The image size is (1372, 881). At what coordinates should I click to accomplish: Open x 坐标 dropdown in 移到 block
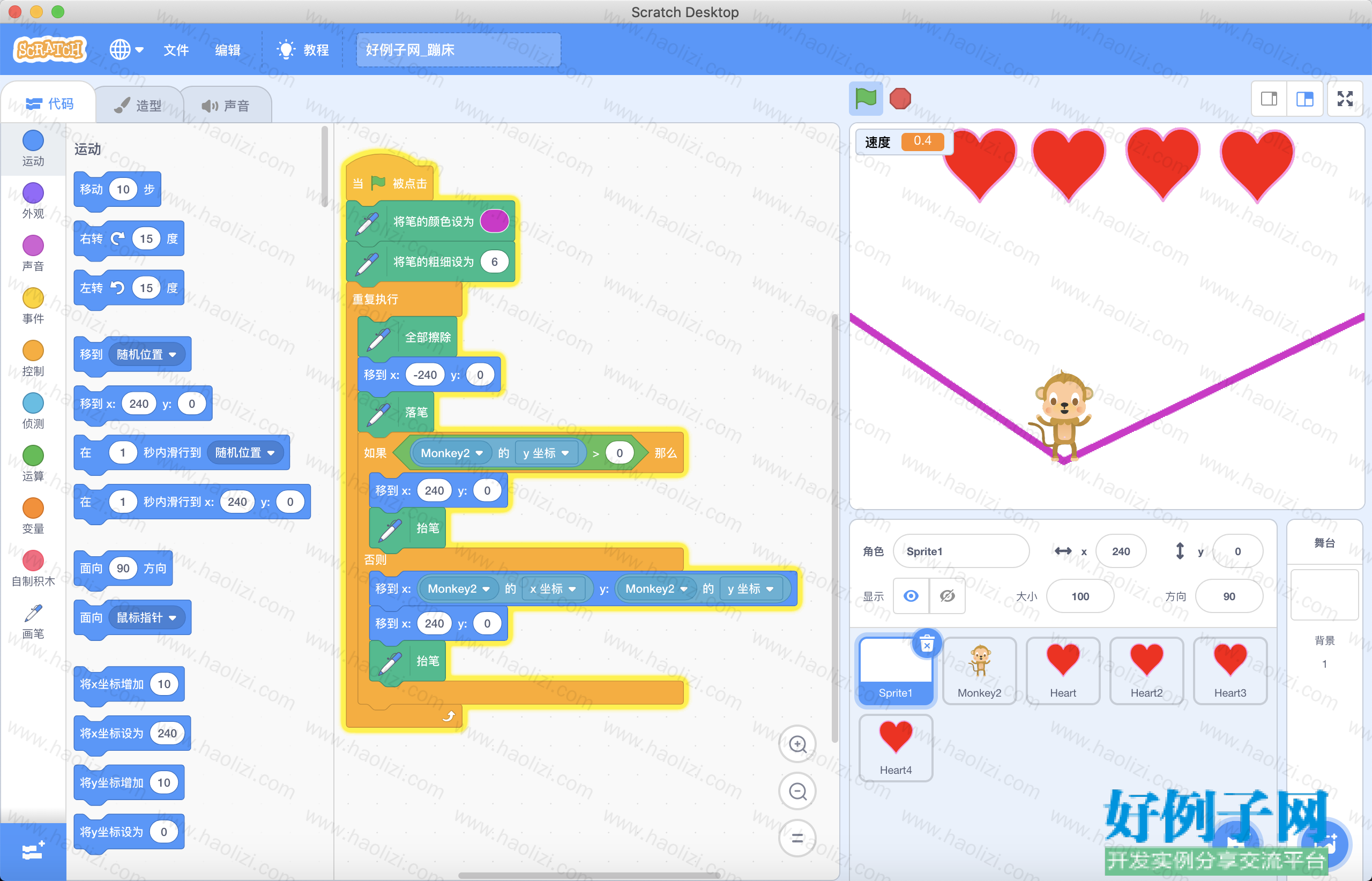point(553,588)
